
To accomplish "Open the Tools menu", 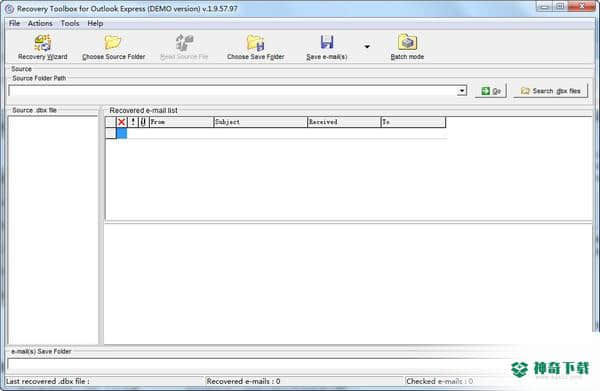I will click(x=70, y=23).
